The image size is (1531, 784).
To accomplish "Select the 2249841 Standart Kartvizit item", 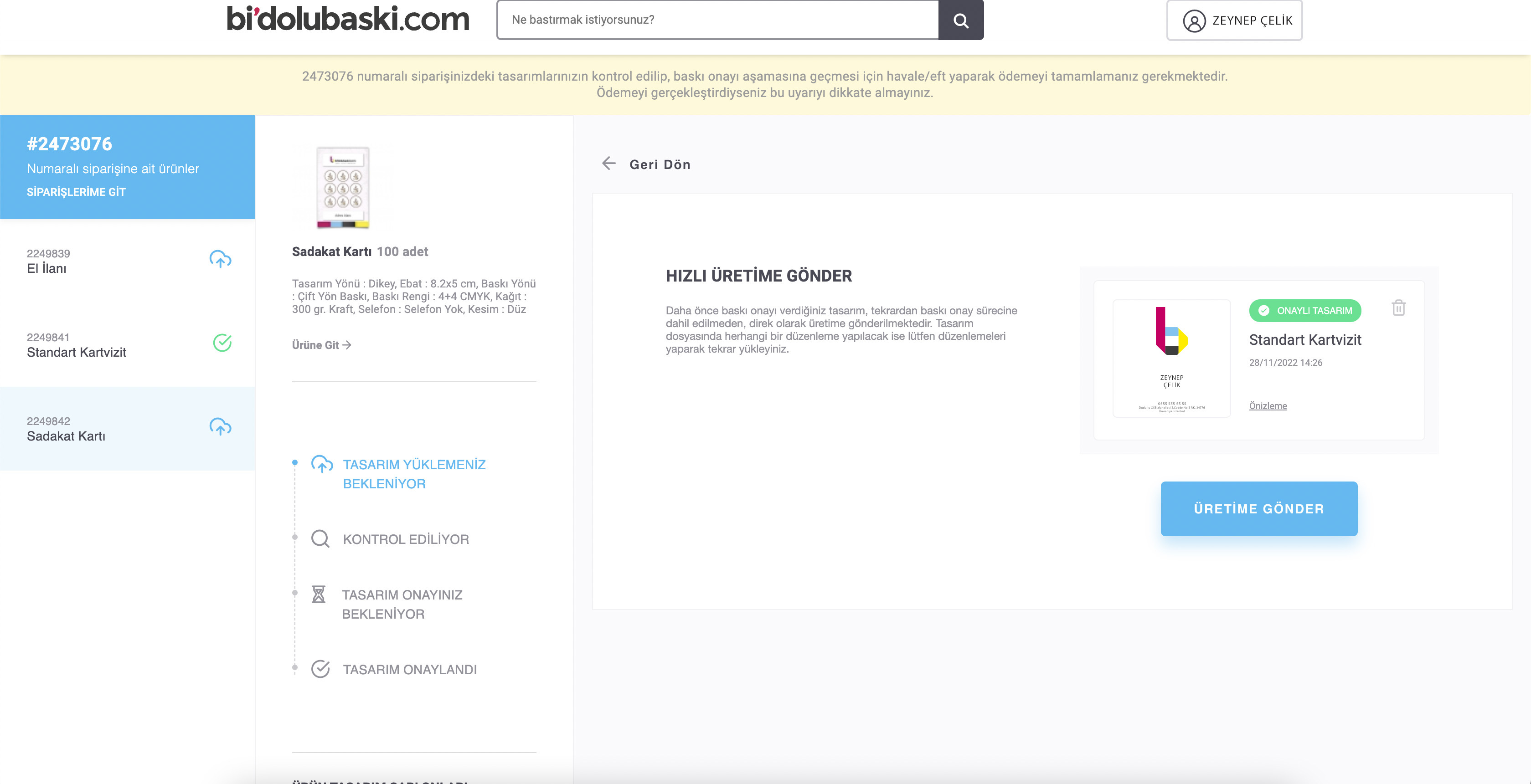I will 127,345.
